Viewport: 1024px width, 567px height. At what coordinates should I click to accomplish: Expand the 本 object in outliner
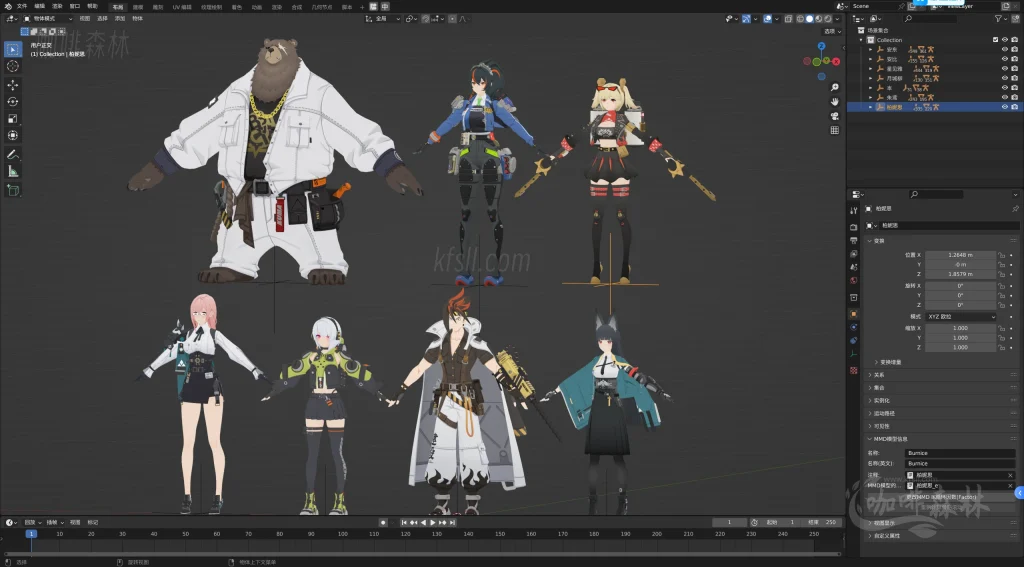870,88
